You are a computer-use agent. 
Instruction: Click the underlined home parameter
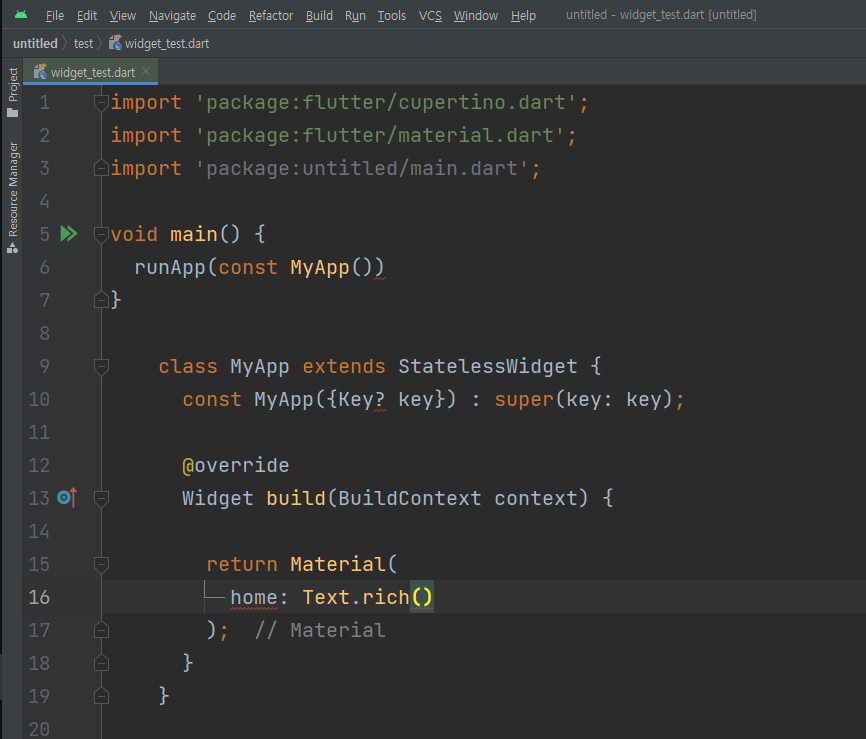(254, 597)
